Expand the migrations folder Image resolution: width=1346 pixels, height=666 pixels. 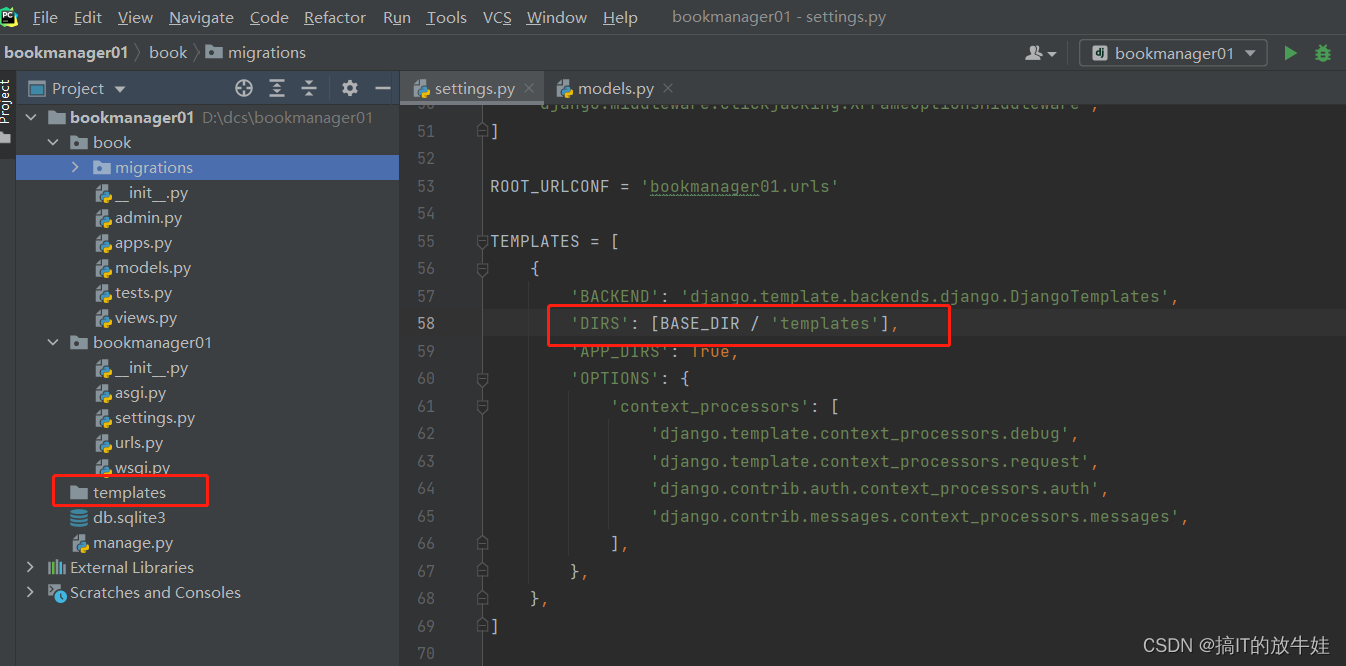[75, 167]
